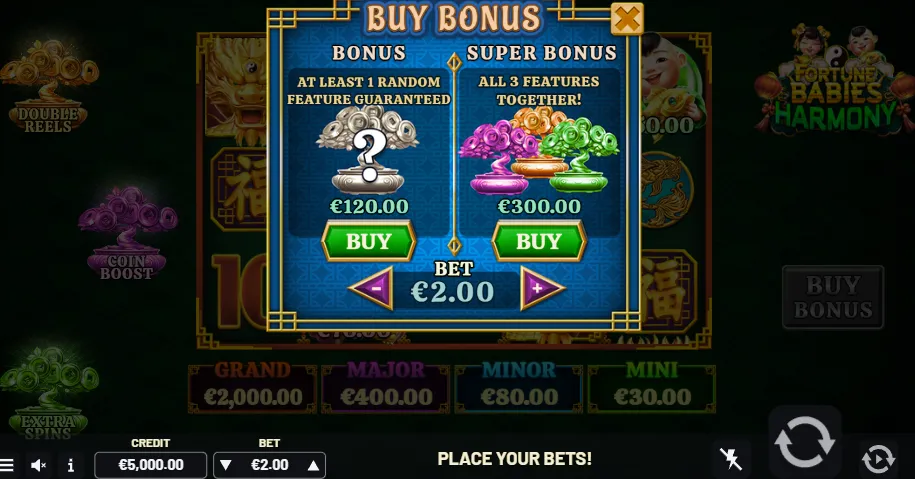The image size is (915, 479).
Task: Click the dimmed Buy Bonus side button
Action: coord(833,297)
